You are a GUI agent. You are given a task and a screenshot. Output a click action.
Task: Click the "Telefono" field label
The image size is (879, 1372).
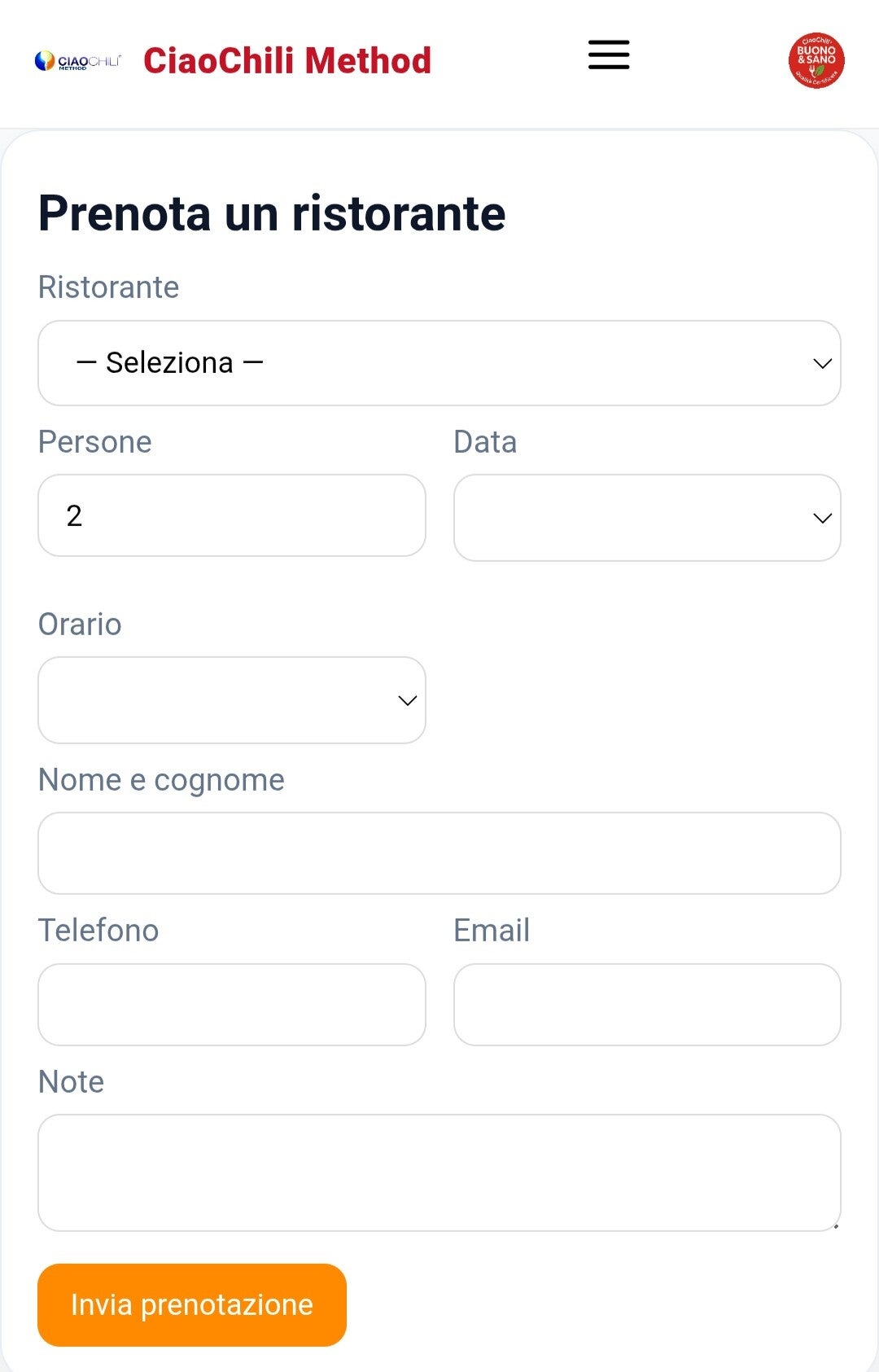(x=98, y=931)
